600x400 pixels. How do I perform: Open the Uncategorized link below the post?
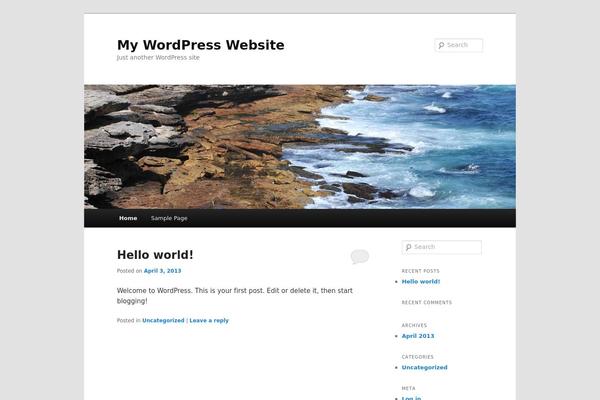(163, 320)
